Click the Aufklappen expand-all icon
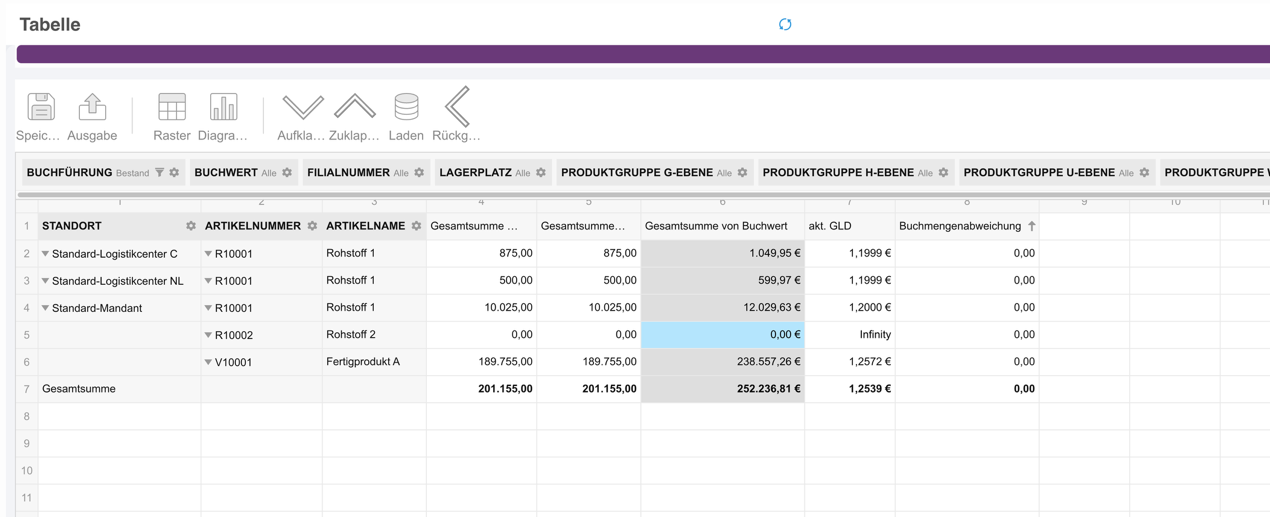The height and width of the screenshot is (517, 1270). (x=302, y=107)
